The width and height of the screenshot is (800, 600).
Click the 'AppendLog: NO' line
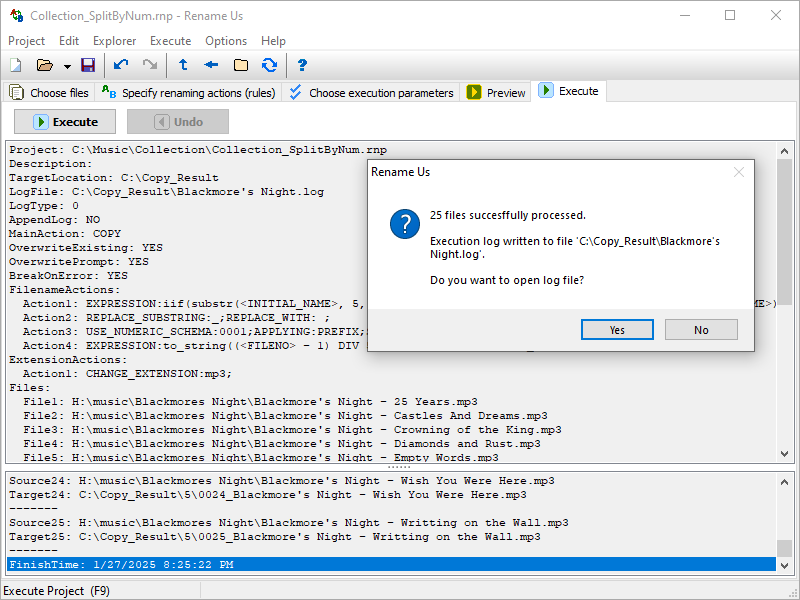click(x=55, y=219)
